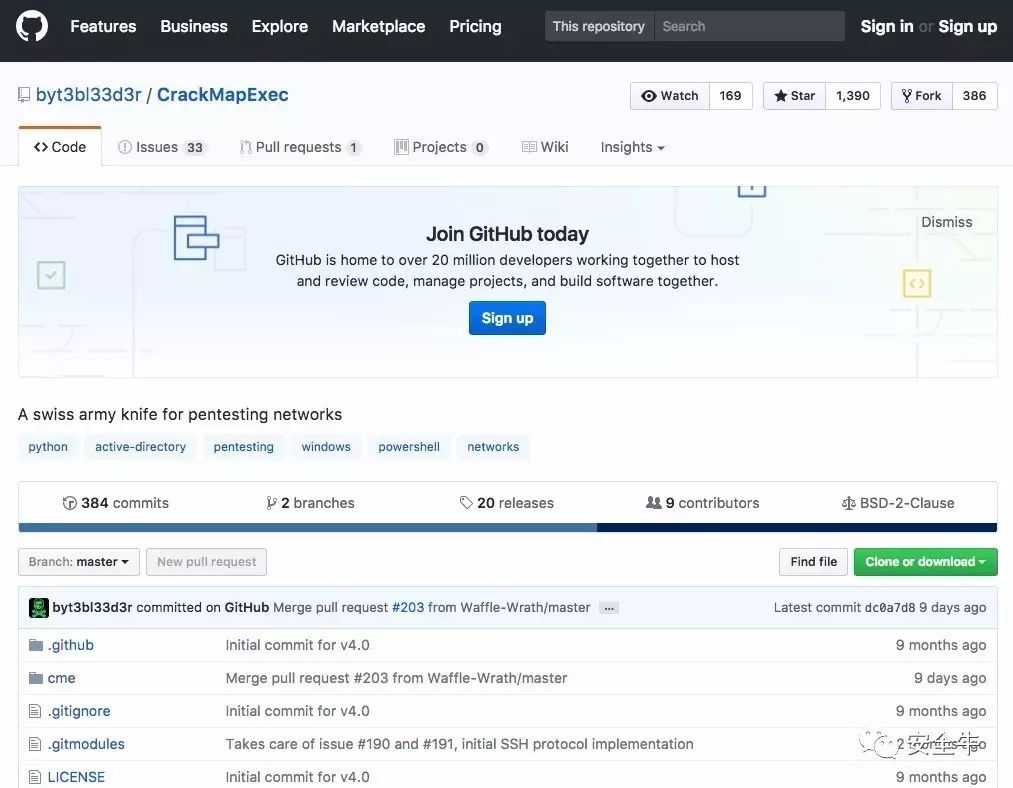Open the Pricing menu item
The height and width of the screenshot is (788, 1013).
475,26
